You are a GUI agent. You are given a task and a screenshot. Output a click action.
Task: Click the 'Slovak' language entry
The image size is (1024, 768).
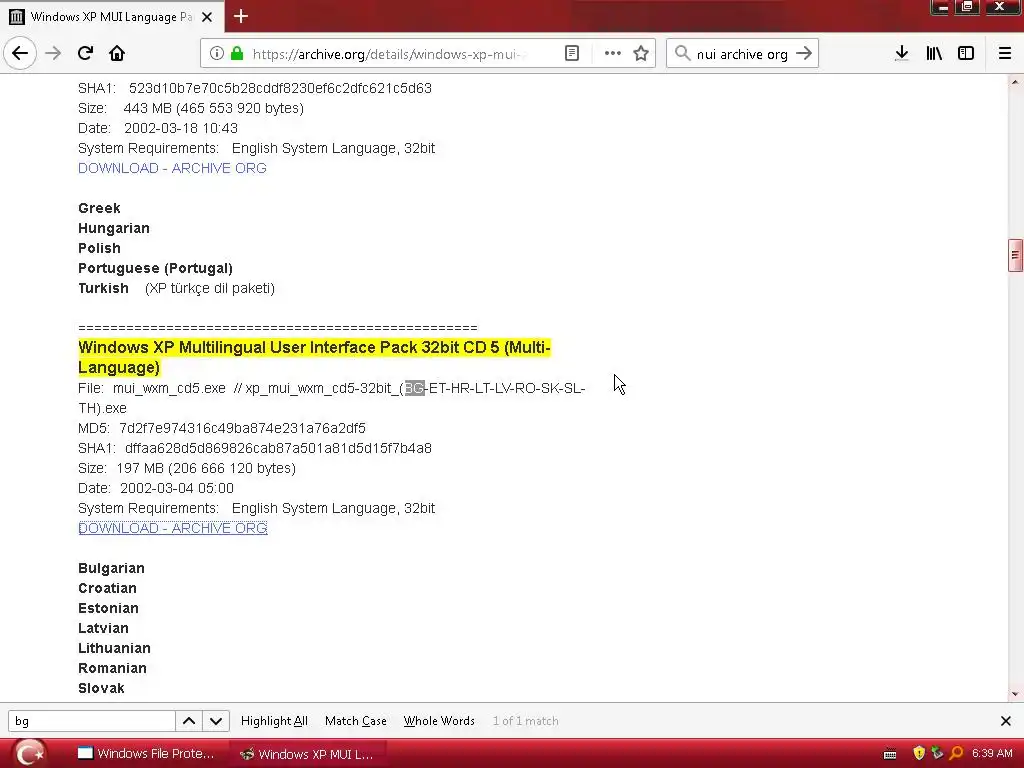(101, 688)
